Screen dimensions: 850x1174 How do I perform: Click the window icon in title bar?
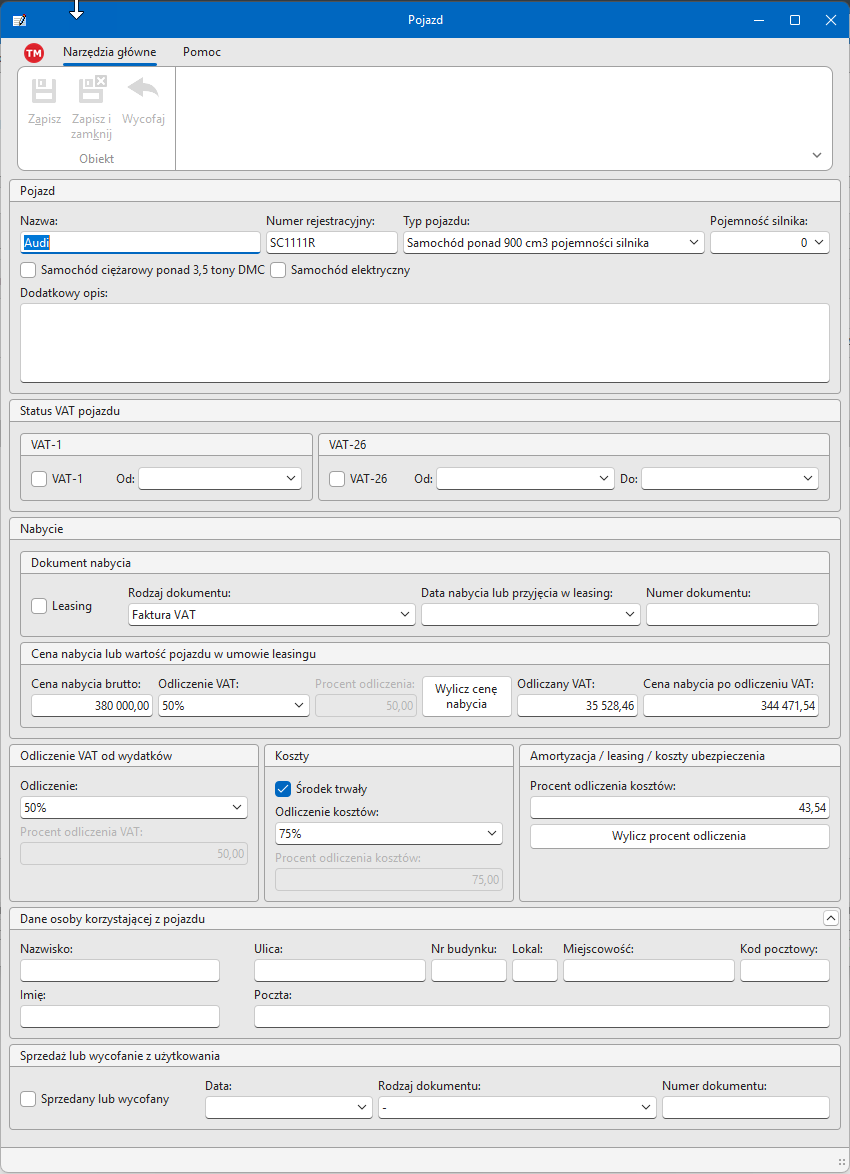click(x=19, y=20)
